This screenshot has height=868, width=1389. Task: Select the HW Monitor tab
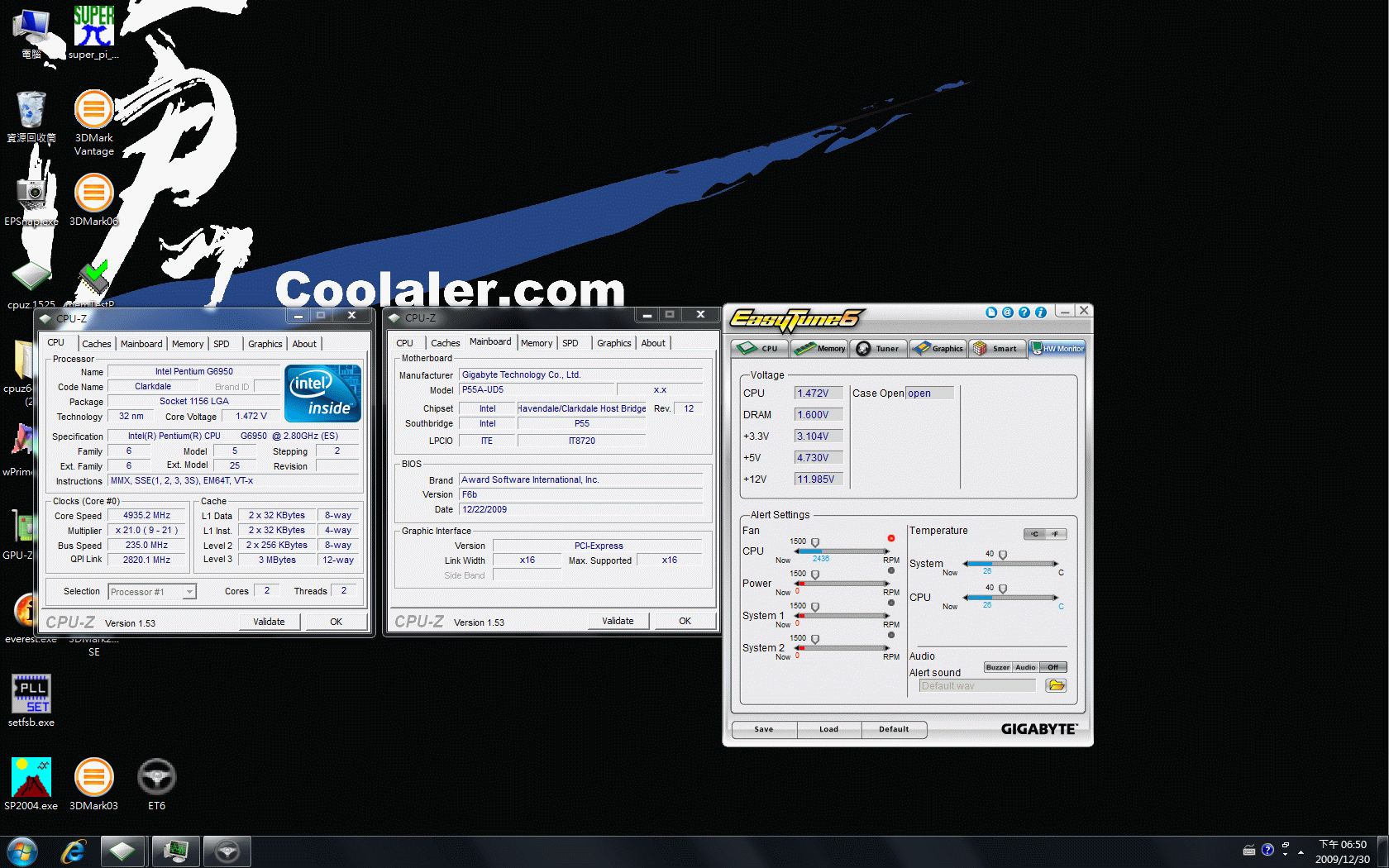click(1057, 348)
